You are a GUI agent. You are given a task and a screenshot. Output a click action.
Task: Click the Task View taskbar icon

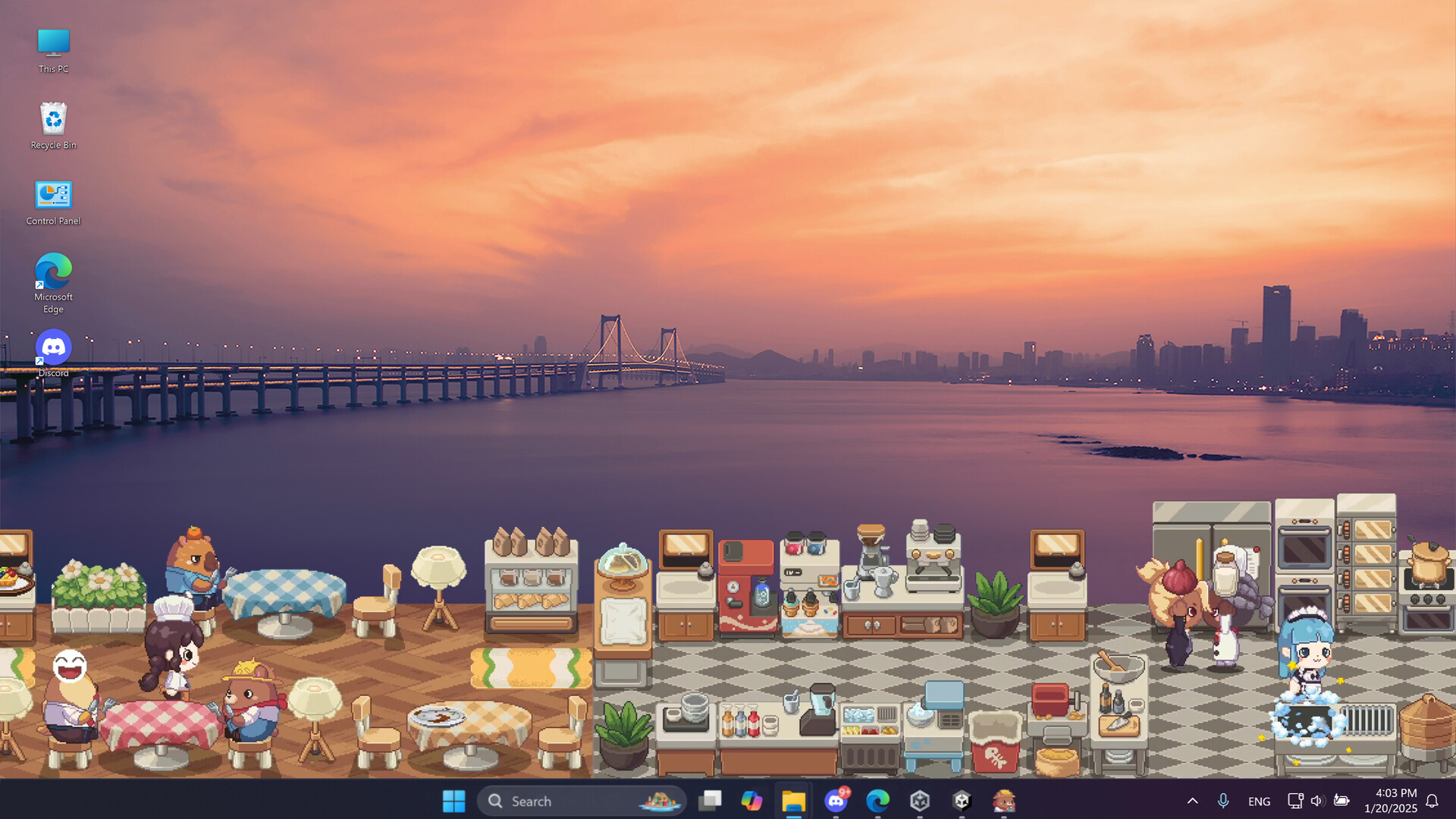click(710, 801)
